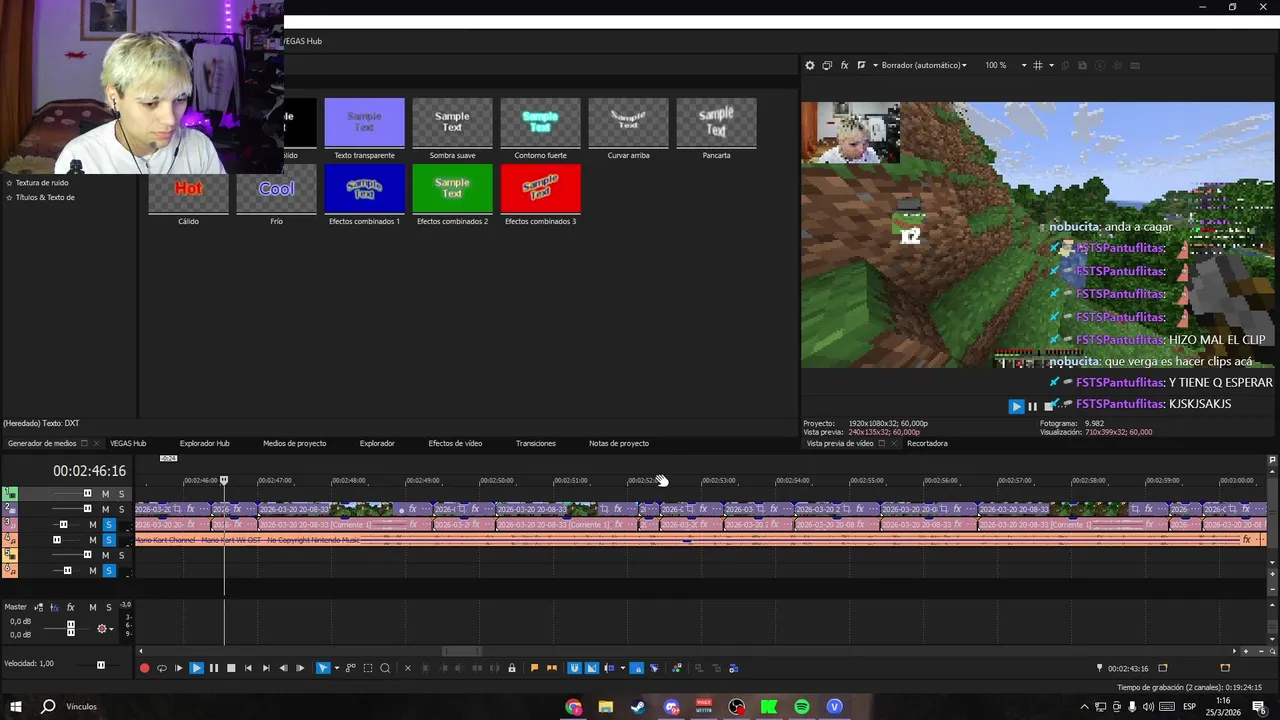This screenshot has width=1280, height=720.
Task: Solo track 1
Action: (x=121, y=494)
